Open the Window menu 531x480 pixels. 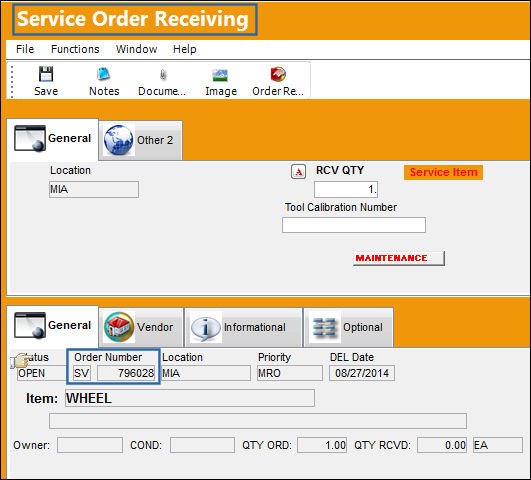(x=136, y=49)
